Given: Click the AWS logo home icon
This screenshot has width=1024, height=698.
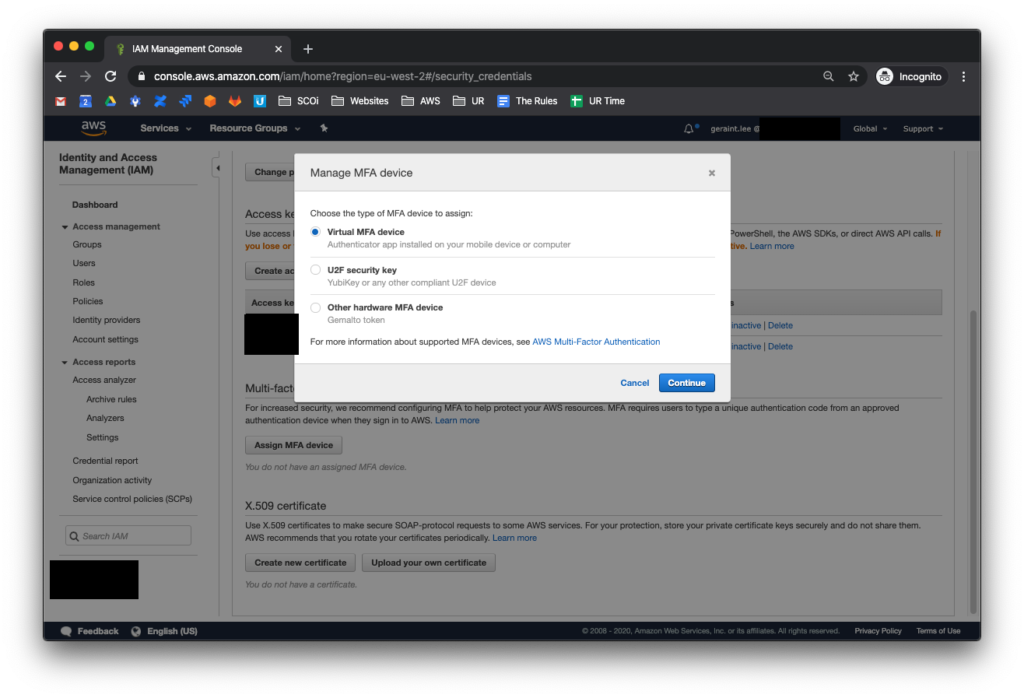Looking at the screenshot, I should point(93,128).
